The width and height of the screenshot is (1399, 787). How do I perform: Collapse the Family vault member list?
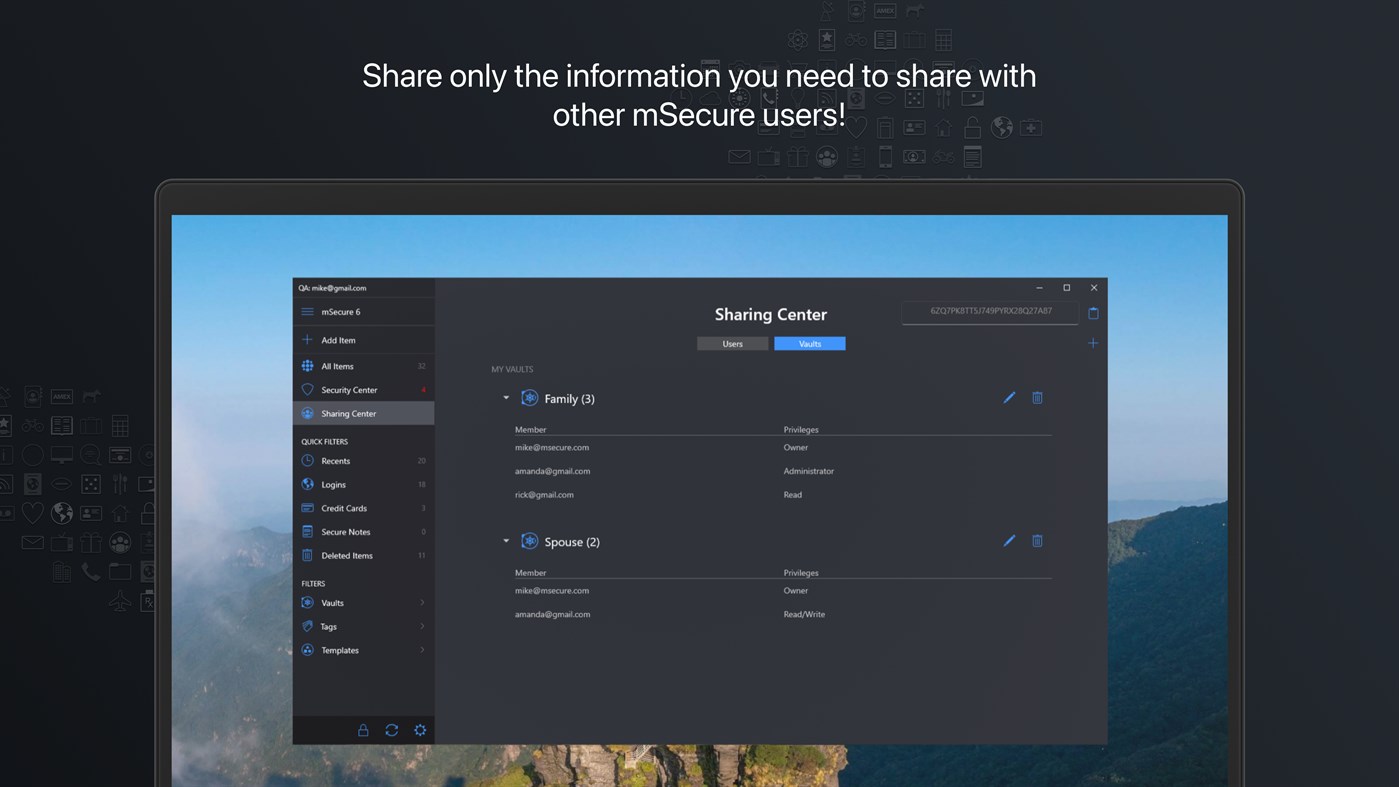click(506, 398)
